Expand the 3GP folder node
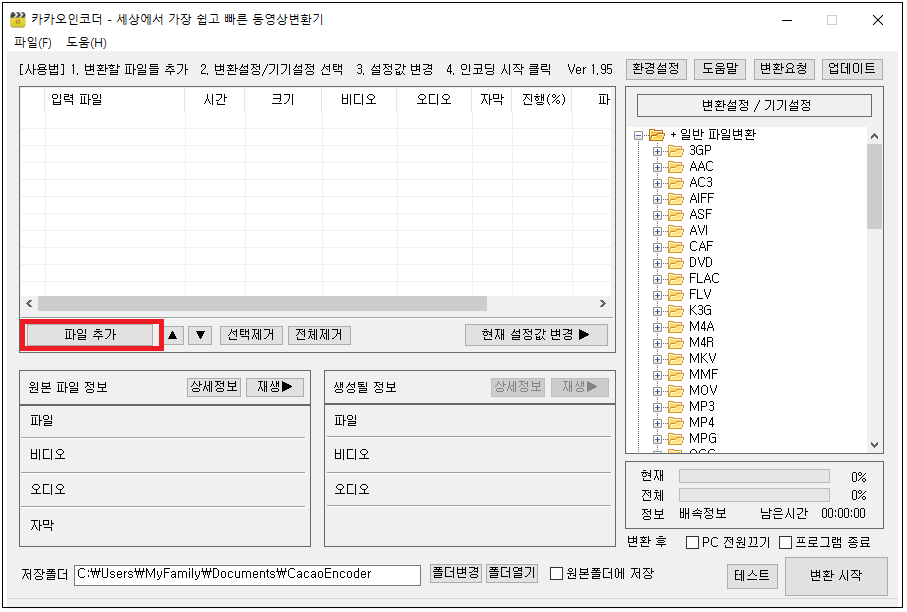The width and height of the screenshot is (907, 612). pyautogui.click(x=657, y=152)
